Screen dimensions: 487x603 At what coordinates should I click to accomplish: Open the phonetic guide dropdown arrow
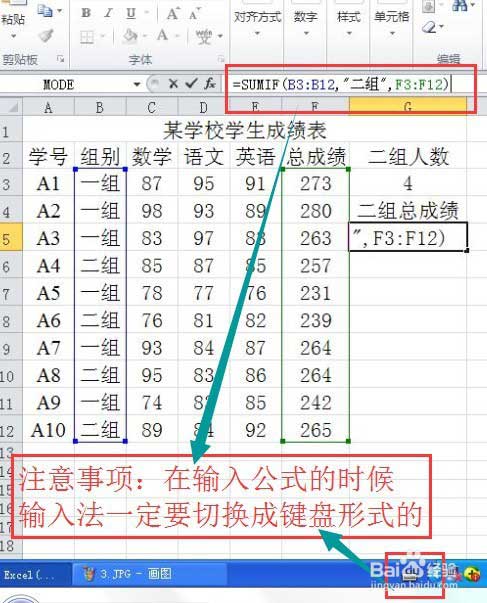tap(220, 37)
